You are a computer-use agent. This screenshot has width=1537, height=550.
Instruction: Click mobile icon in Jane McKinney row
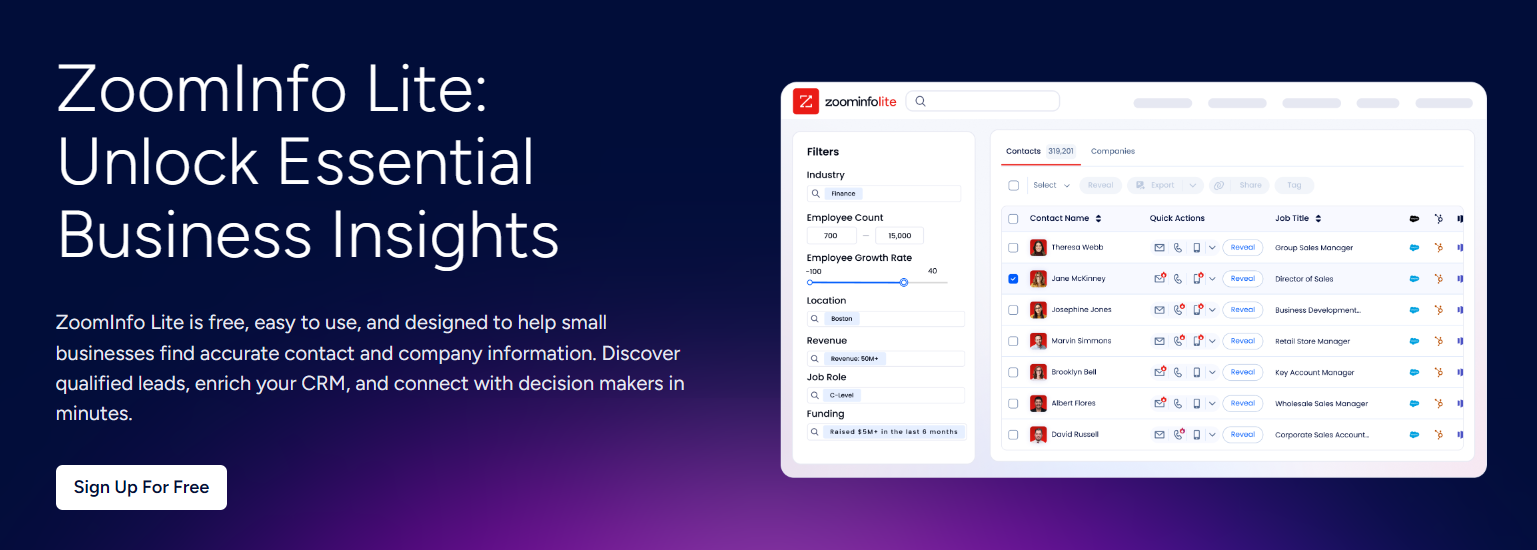coord(1197,279)
